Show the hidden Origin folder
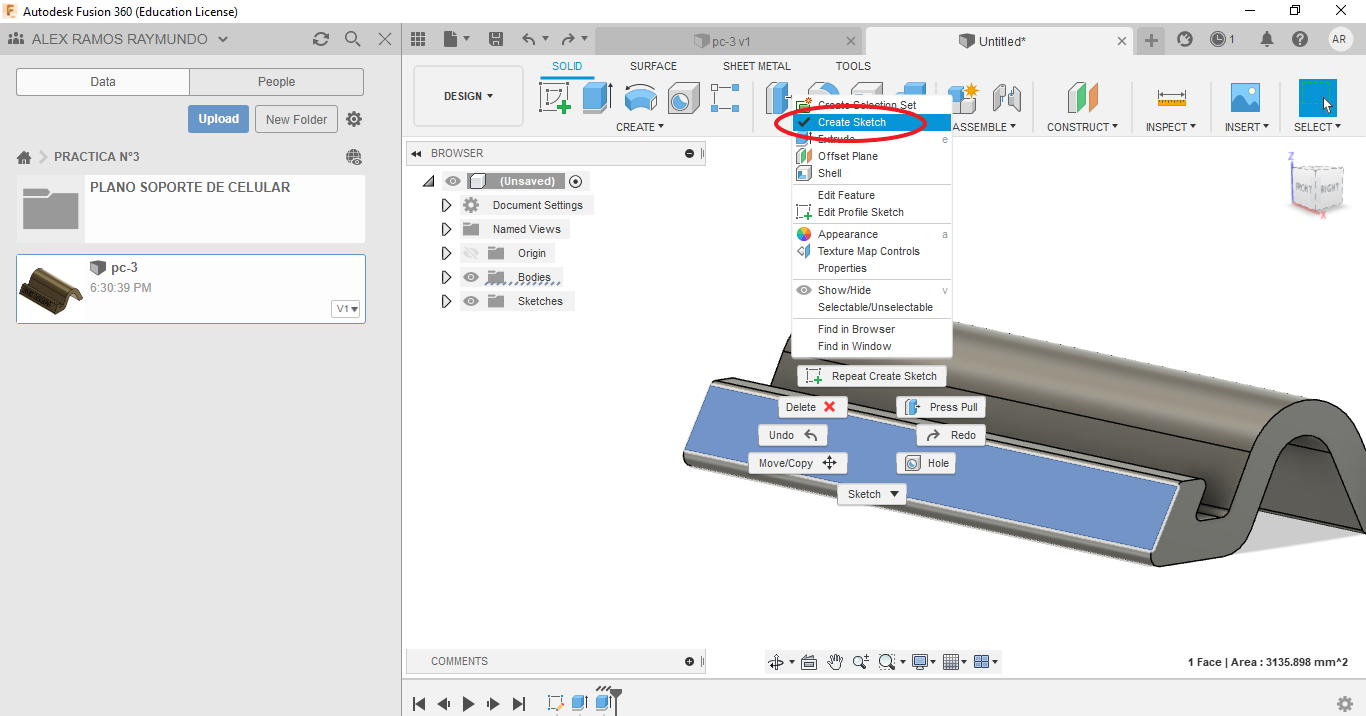1366x716 pixels. pyautogui.click(x=471, y=253)
